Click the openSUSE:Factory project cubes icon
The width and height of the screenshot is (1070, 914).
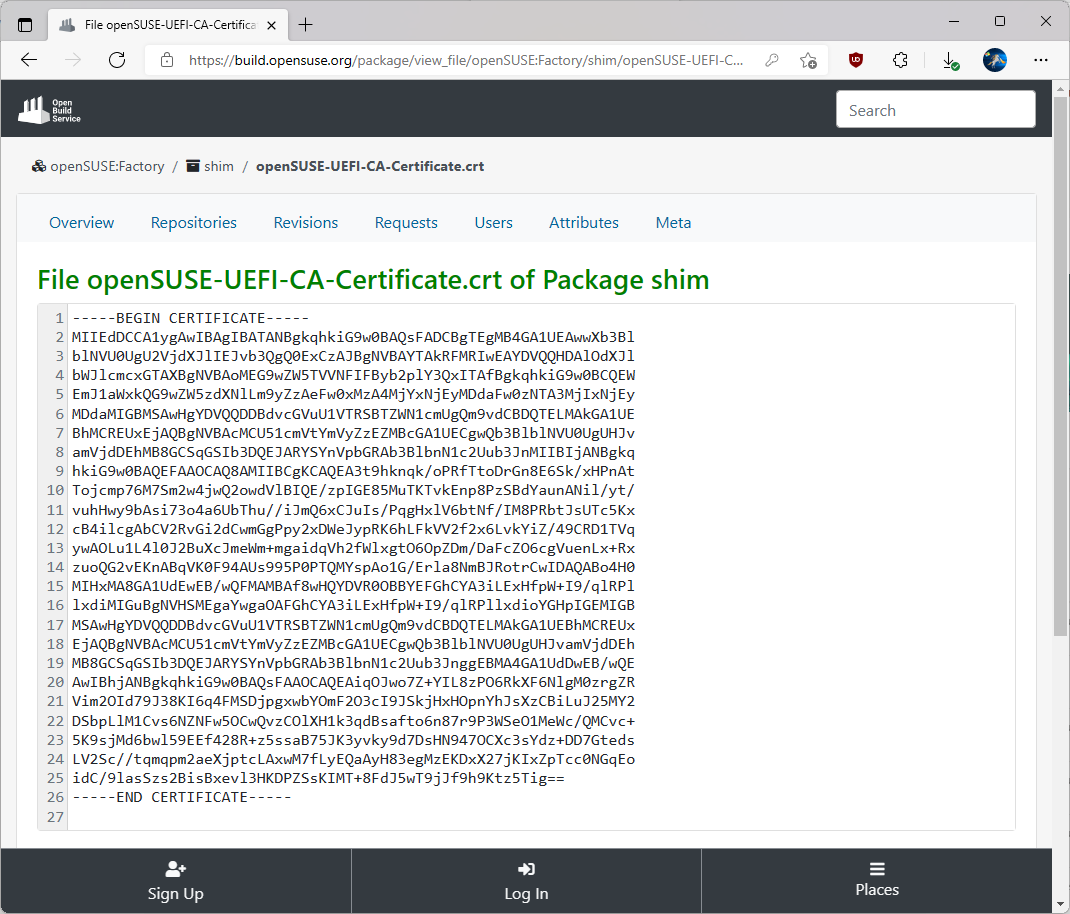pos(39,166)
